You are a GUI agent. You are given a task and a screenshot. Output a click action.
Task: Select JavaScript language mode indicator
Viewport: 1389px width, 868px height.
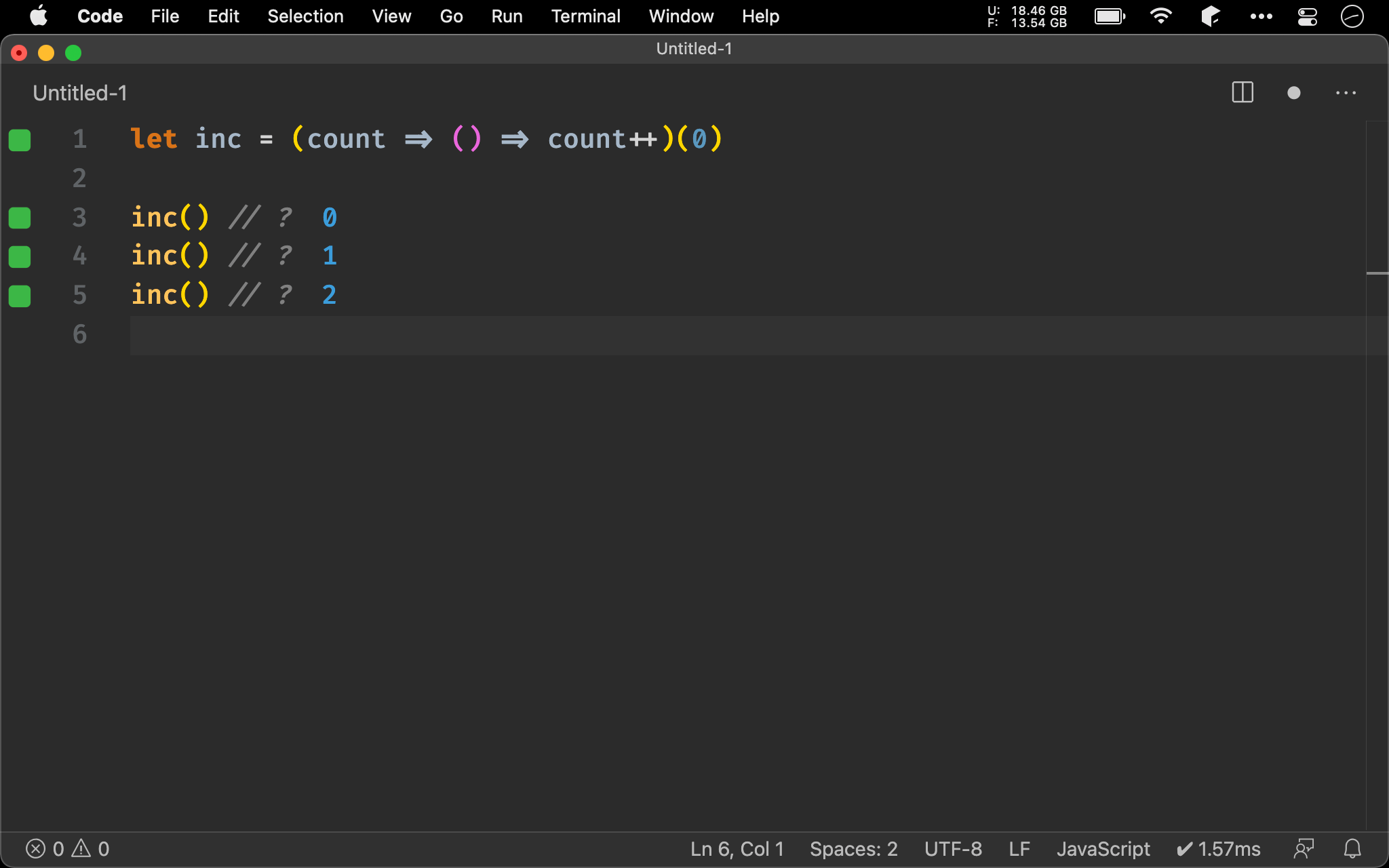pos(1101,848)
